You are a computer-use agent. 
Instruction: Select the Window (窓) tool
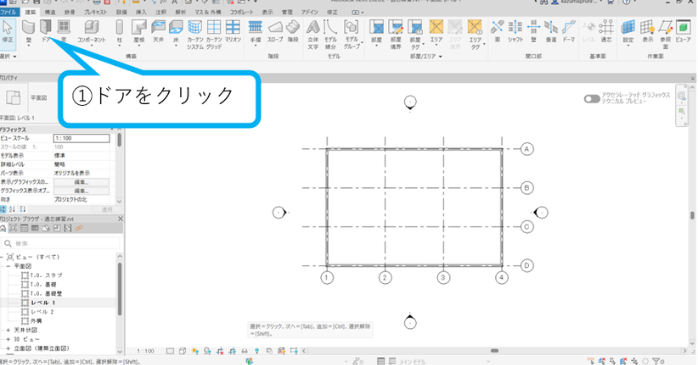(x=64, y=31)
